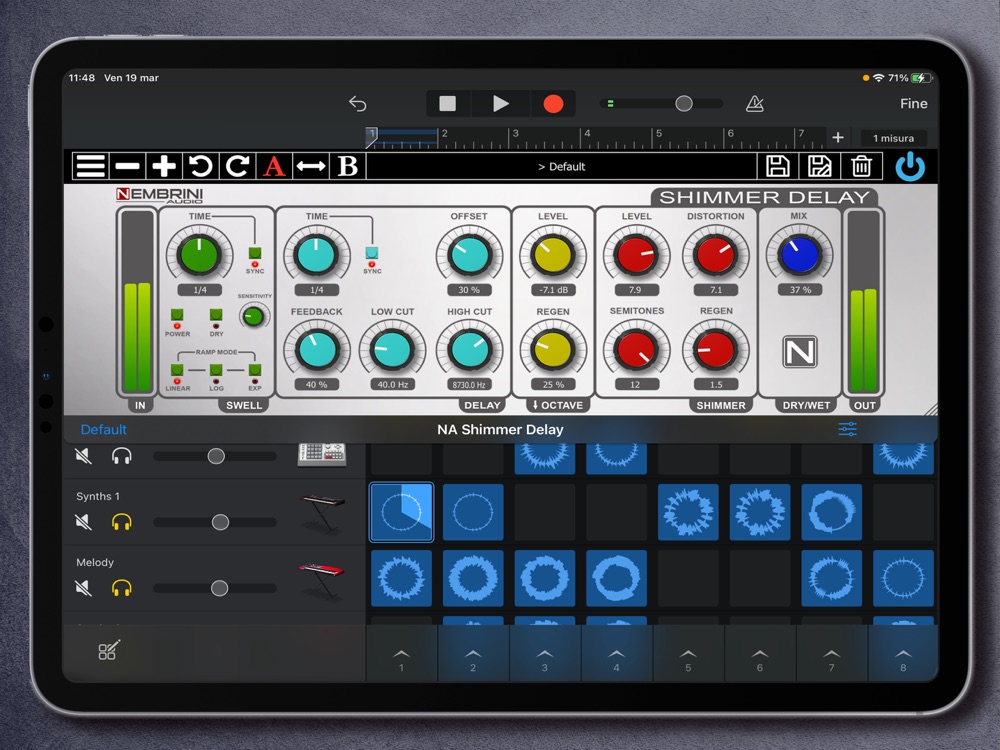1000x750 pixels.
Task: Open the Melody red keyboard instrument icon
Action: [x=322, y=580]
